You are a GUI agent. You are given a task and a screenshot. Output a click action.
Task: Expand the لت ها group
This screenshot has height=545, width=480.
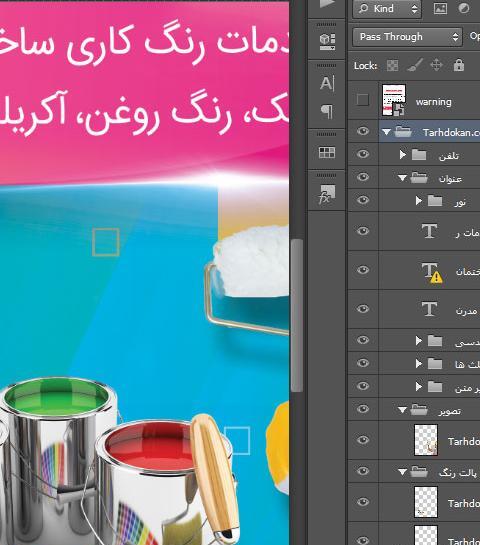418,364
